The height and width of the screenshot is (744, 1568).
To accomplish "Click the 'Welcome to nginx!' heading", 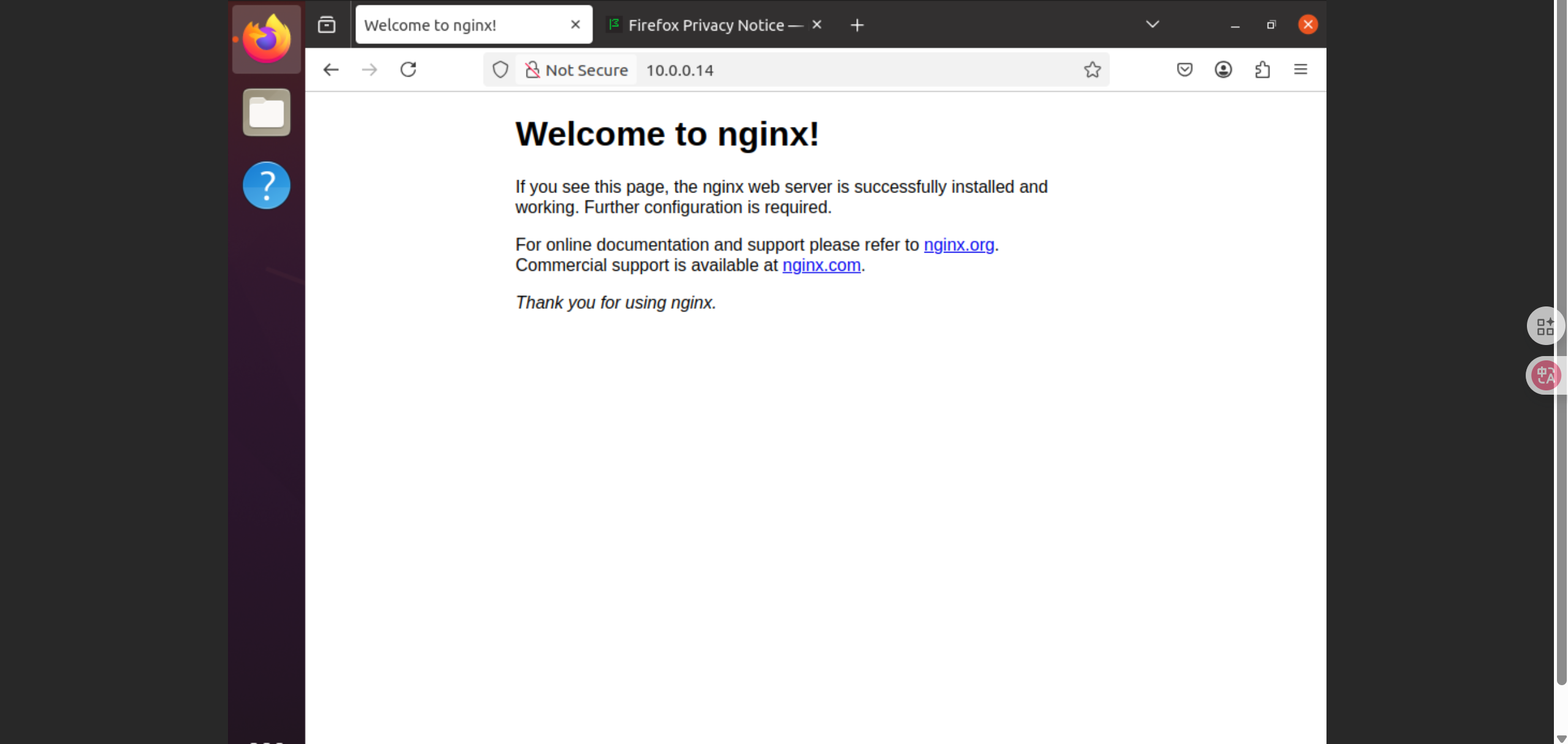I will pos(667,134).
